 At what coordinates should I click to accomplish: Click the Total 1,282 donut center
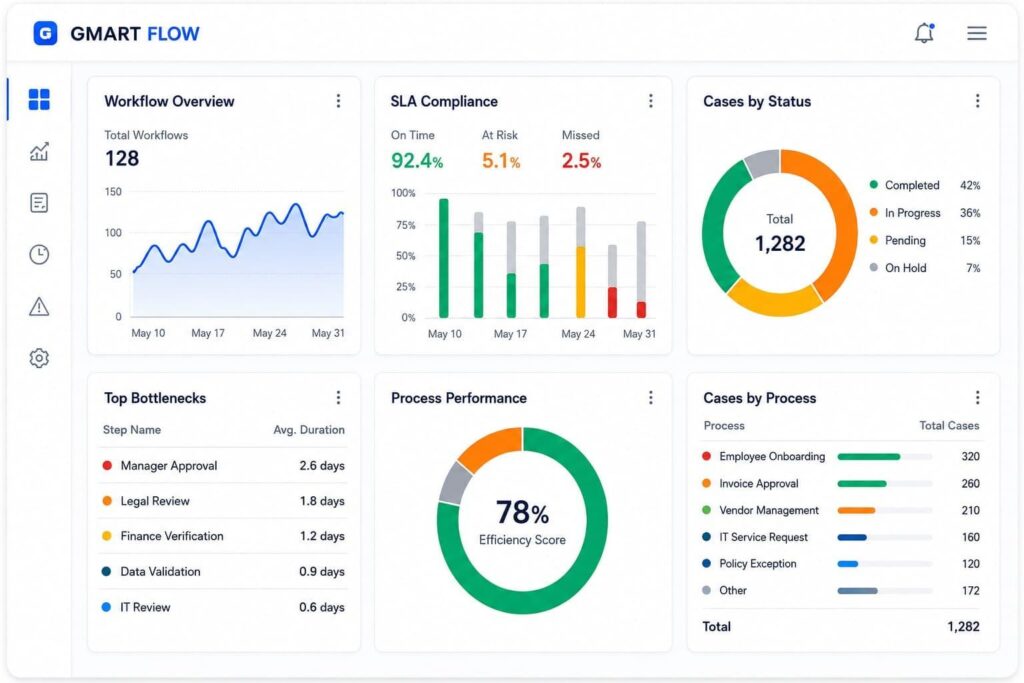[x=780, y=234]
